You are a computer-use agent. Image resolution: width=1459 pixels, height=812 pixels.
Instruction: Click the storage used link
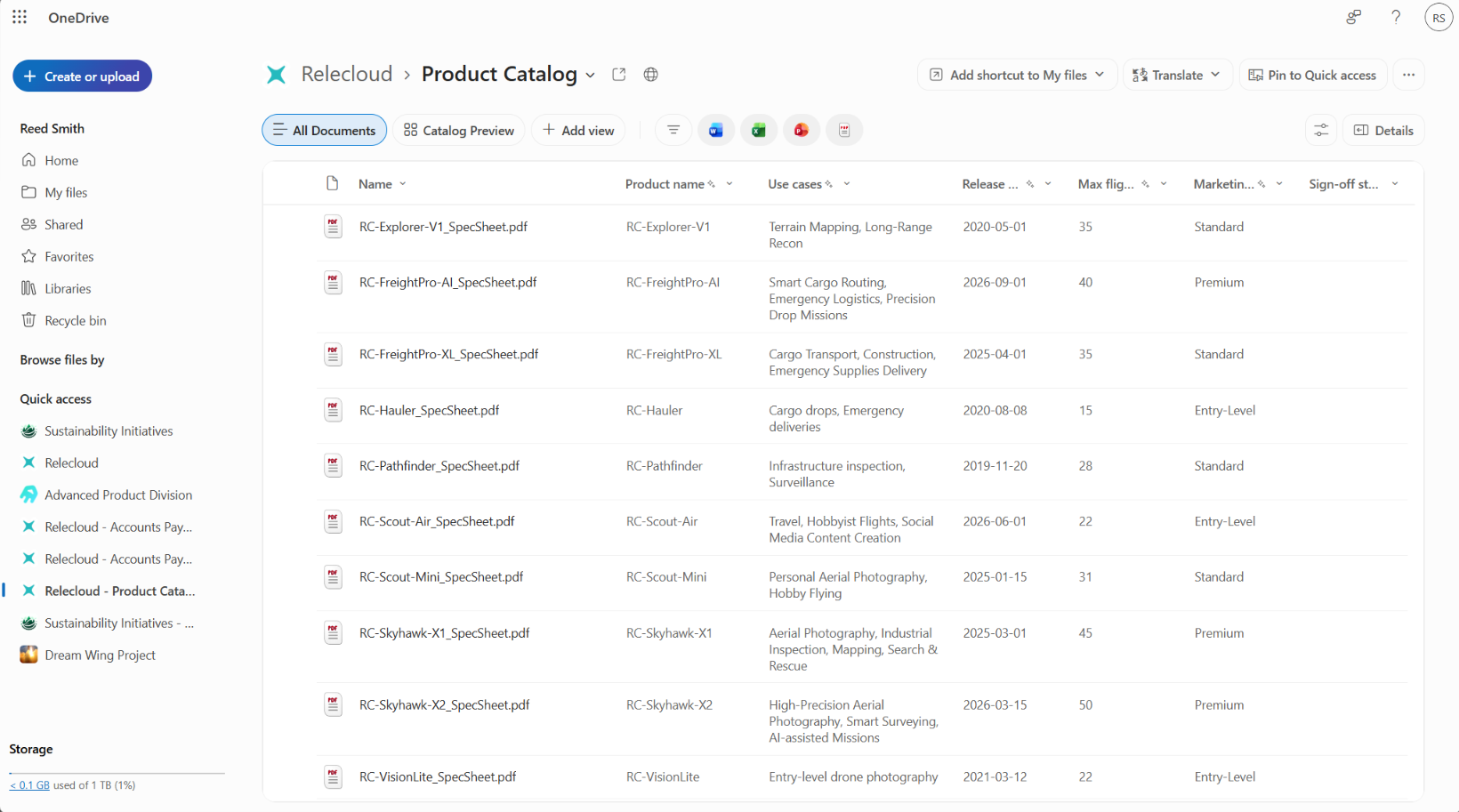[x=29, y=785]
